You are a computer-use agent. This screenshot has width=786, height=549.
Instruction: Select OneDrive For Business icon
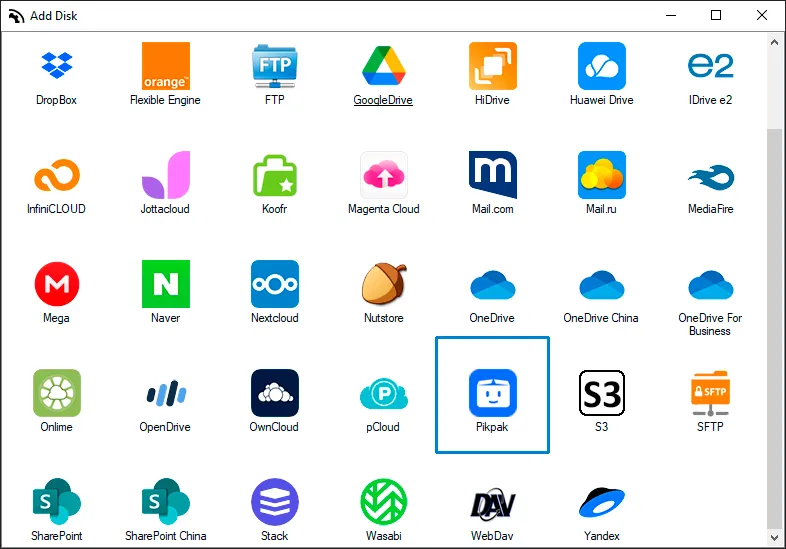coord(710,285)
